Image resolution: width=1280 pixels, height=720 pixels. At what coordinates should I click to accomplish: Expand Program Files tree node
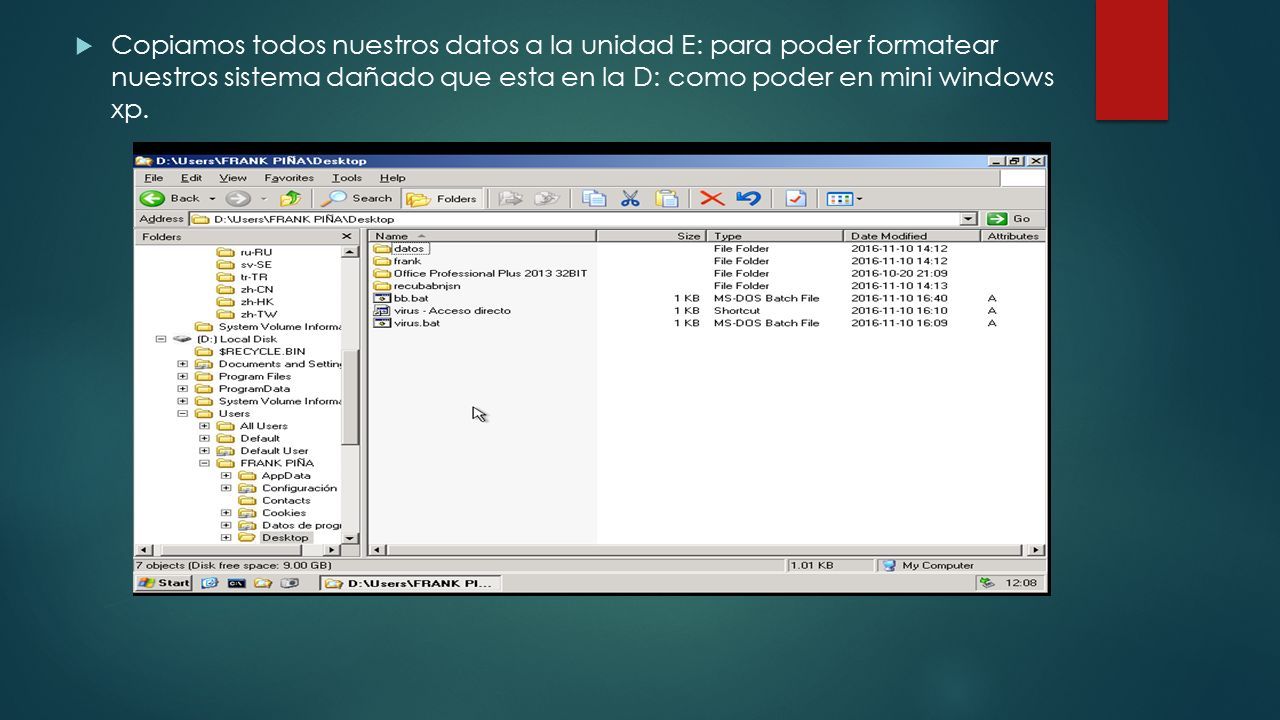coord(182,376)
